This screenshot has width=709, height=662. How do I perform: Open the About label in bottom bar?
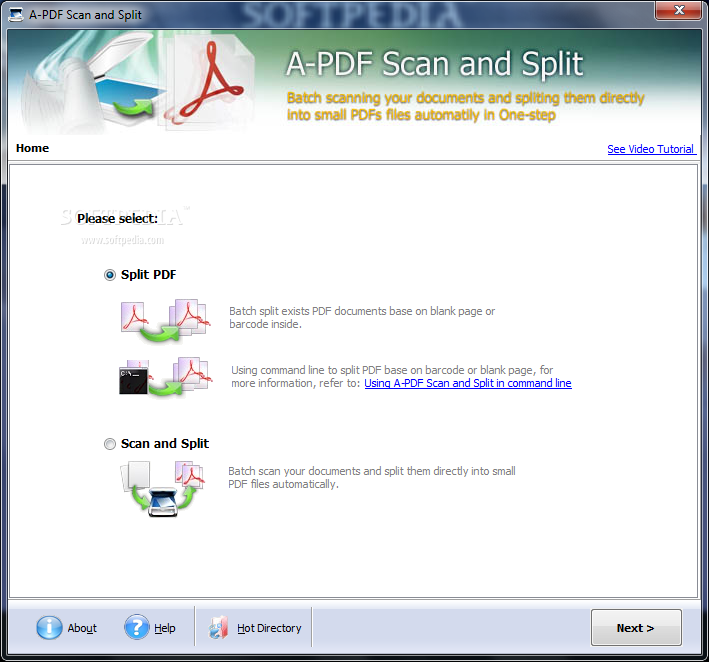(x=82, y=628)
